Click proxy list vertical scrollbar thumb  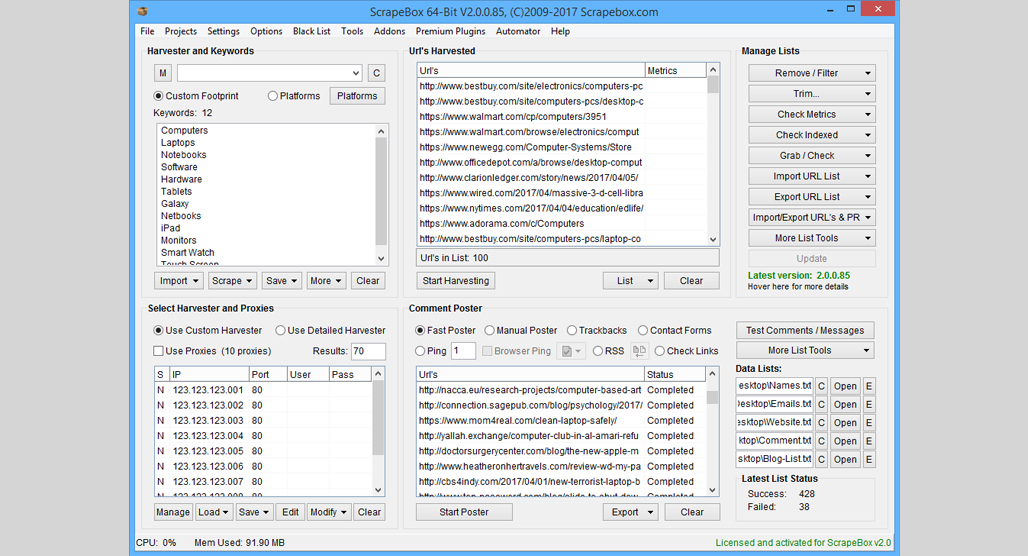tap(378, 418)
